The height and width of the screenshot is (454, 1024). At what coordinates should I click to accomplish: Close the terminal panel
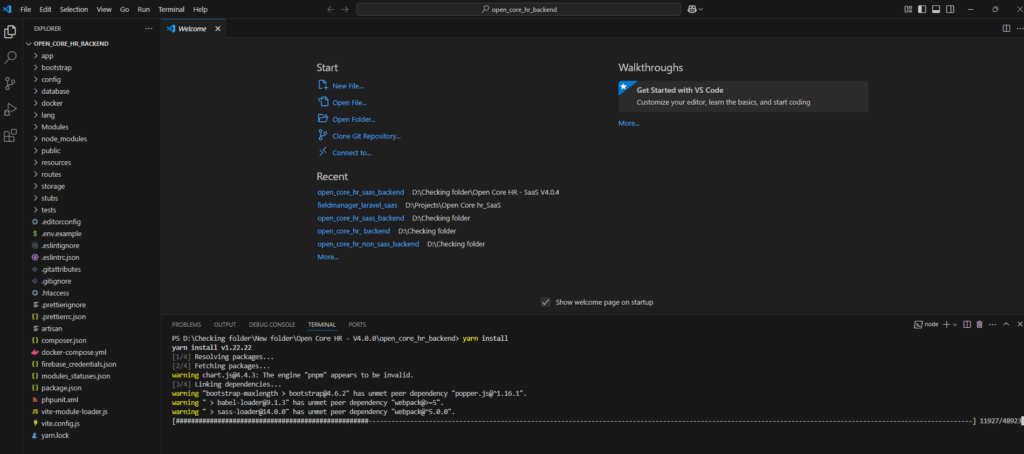[x=1018, y=324]
